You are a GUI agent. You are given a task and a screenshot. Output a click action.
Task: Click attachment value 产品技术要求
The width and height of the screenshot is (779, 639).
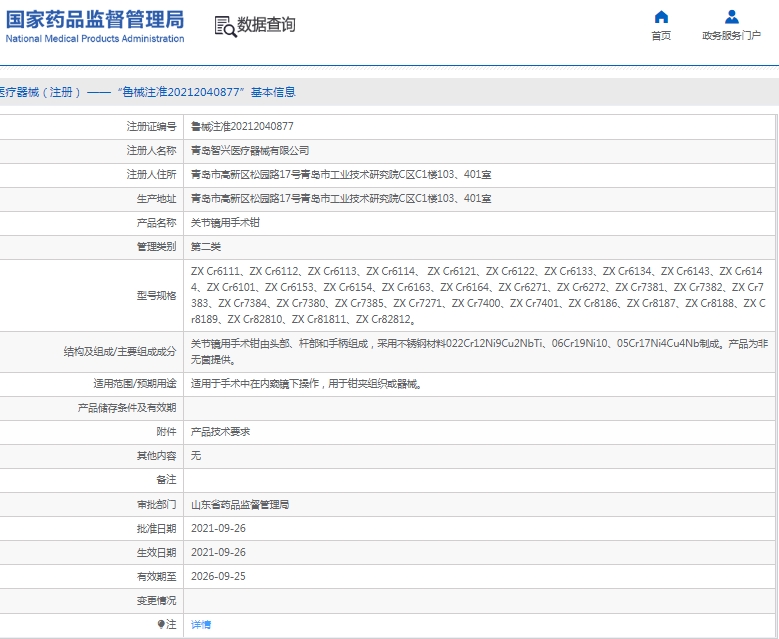220,432
